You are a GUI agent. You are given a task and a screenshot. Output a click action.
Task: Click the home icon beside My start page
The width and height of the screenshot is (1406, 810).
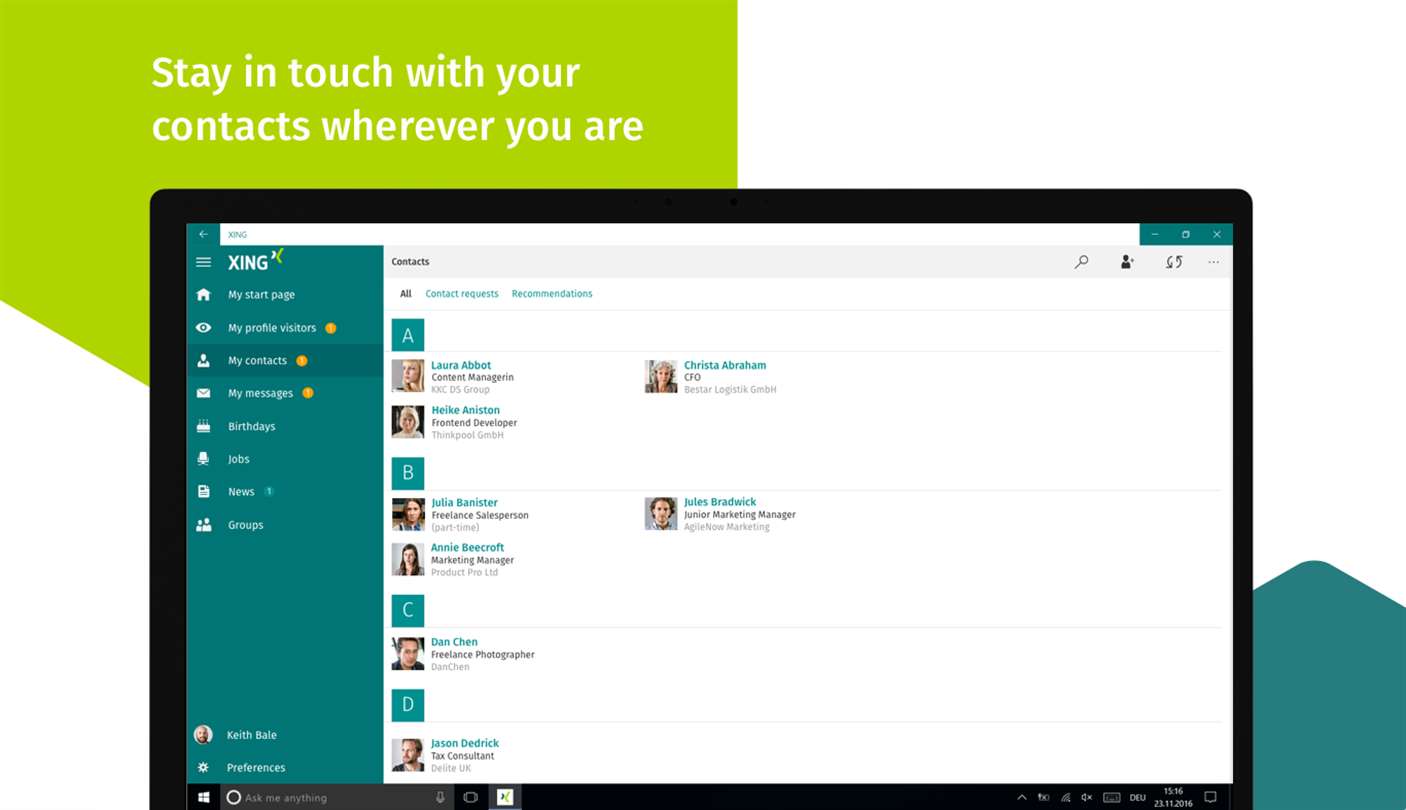(204, 295)
